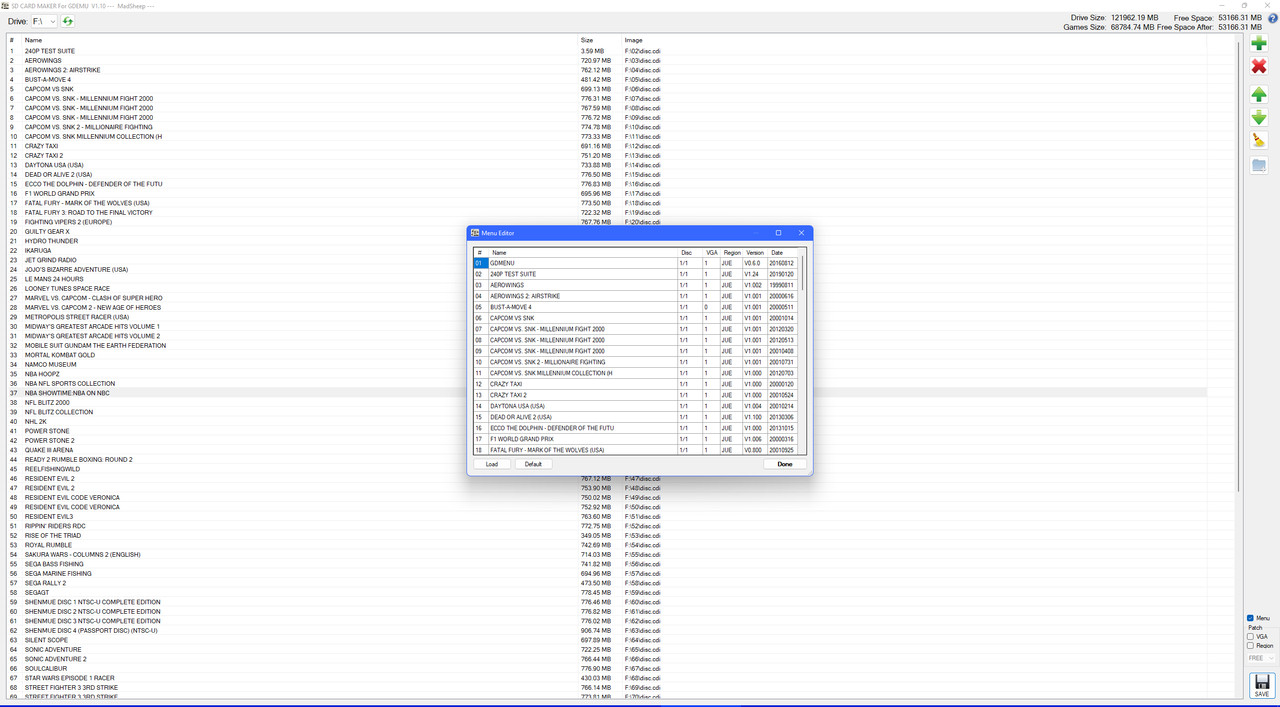Select 240P TEST SUITE in main list

[50, 51]
